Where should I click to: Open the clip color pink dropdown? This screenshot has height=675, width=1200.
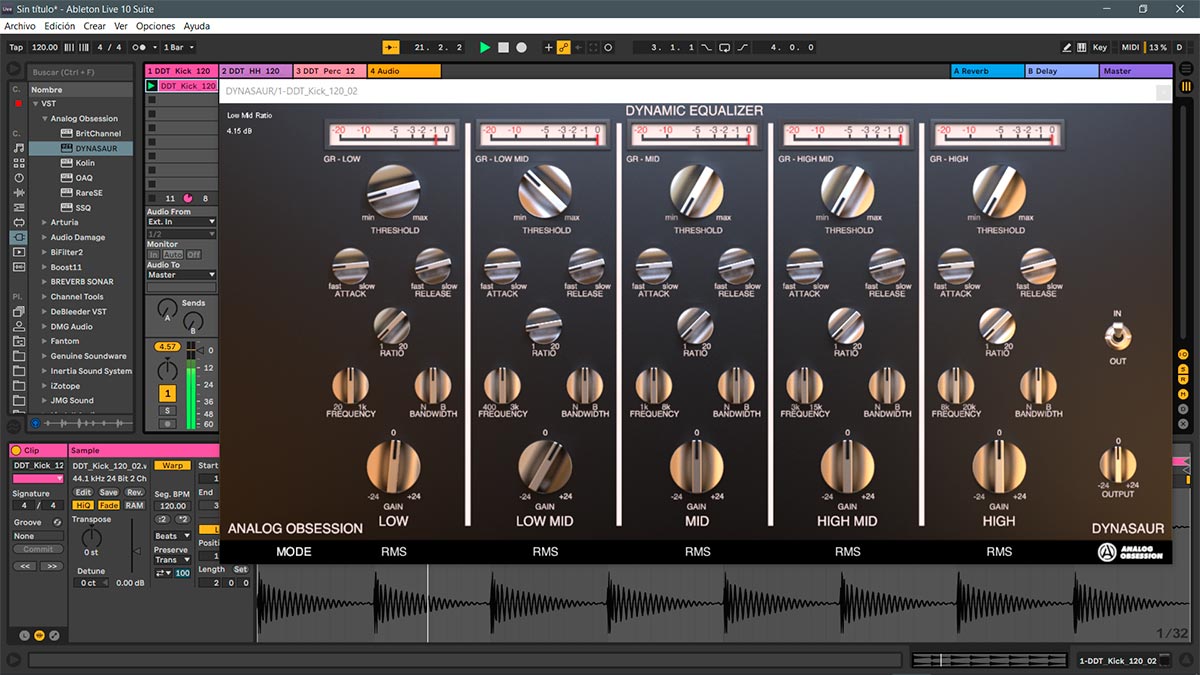[38, 479]
